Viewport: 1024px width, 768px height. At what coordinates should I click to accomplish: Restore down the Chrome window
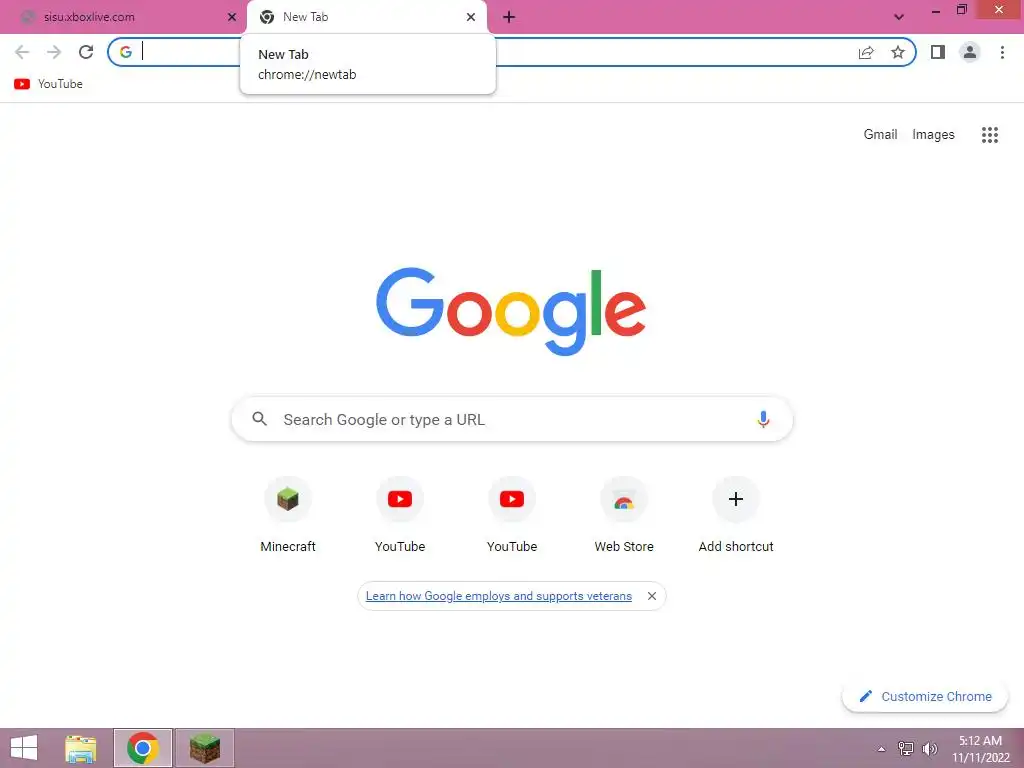tap(962, 10)
